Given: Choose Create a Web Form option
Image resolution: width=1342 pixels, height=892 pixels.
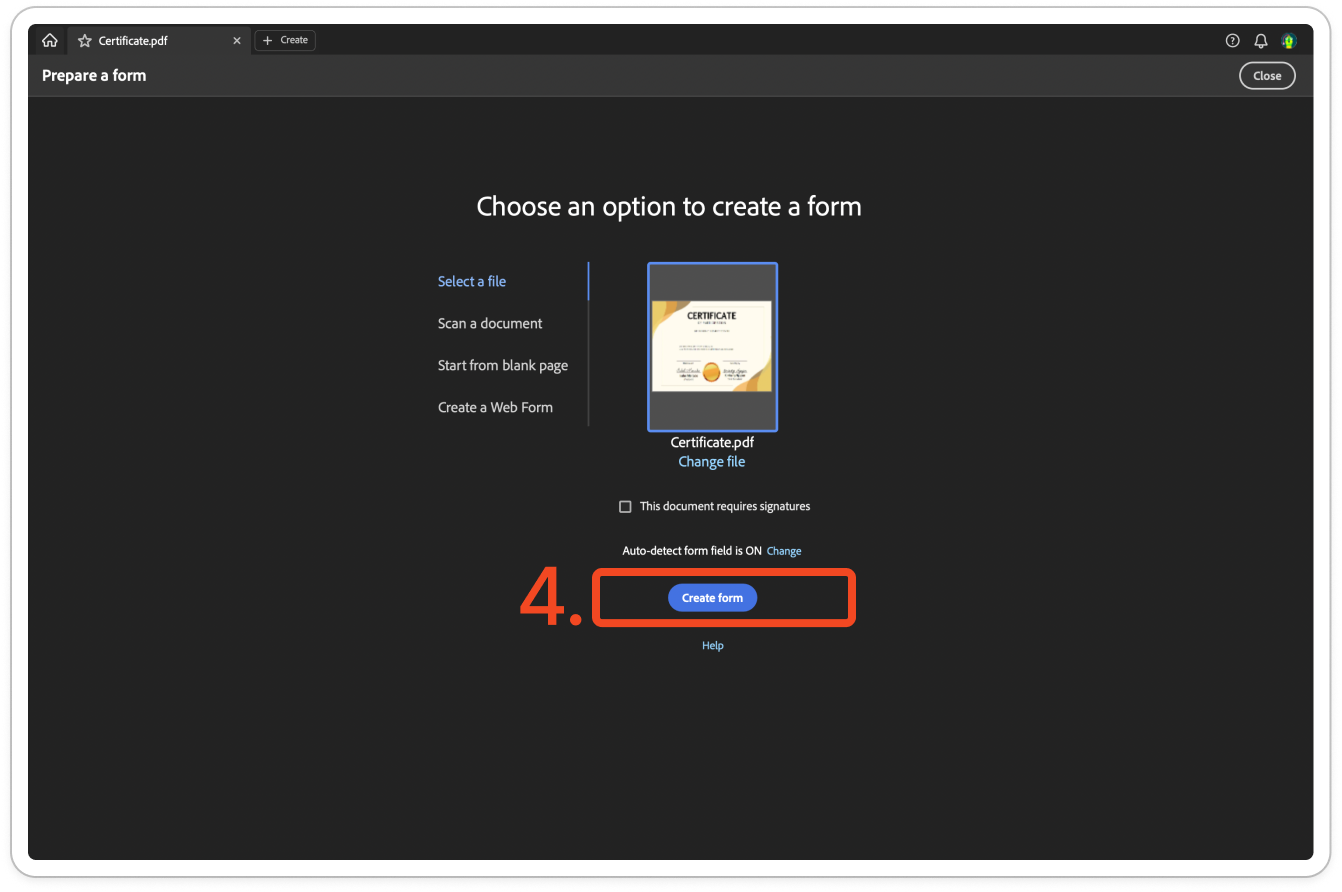Looking at the screenshot, I should point(495,408).
